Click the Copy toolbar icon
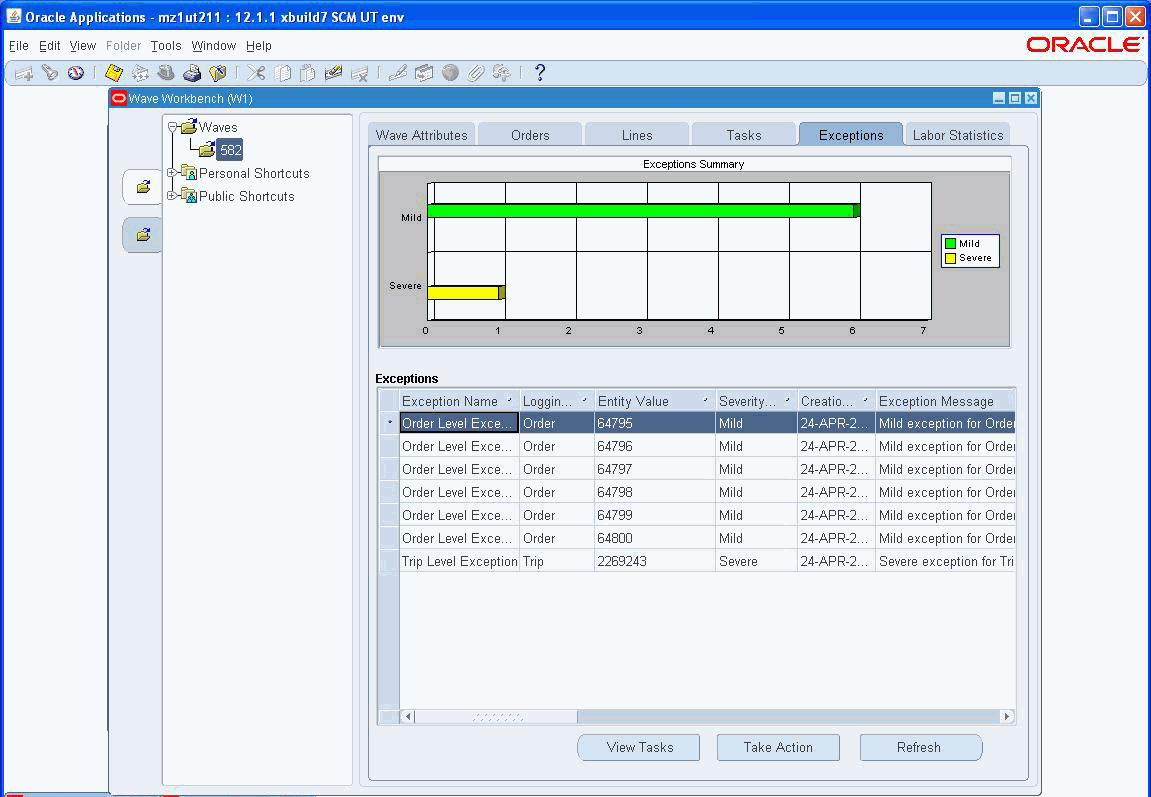 (283, 73)
